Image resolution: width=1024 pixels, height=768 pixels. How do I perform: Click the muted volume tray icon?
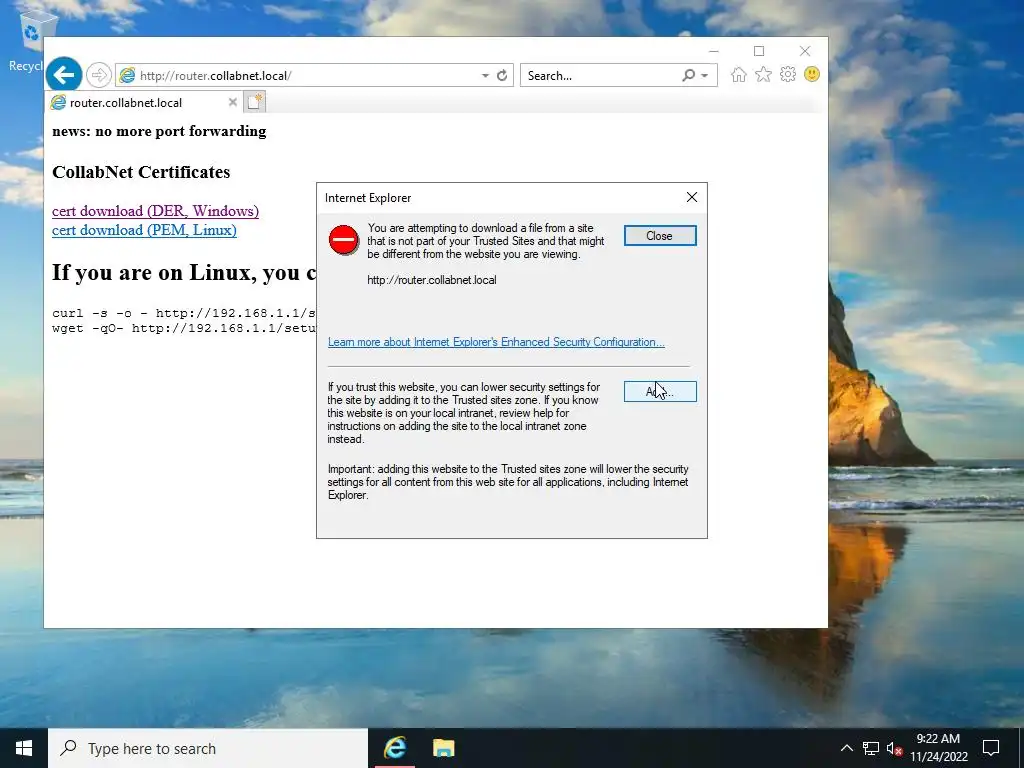(x=894, y=748)
